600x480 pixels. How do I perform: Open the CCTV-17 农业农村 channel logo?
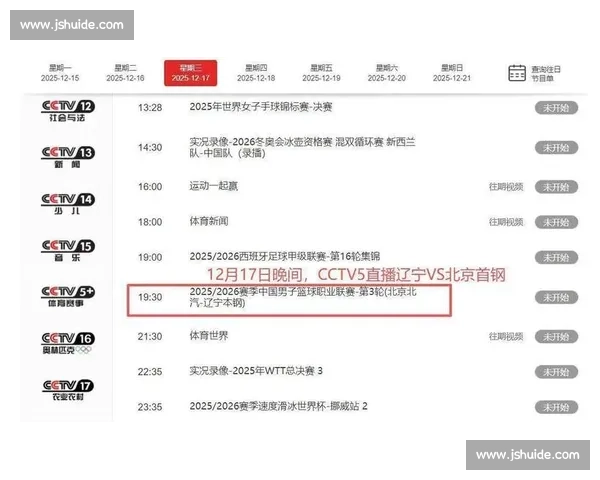68,390
